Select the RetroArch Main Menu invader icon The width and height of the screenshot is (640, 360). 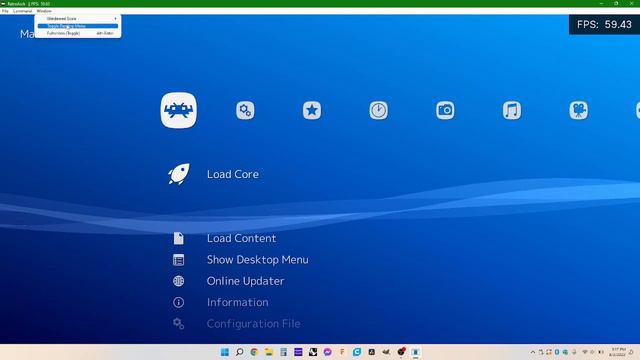(x=179, y=110)
